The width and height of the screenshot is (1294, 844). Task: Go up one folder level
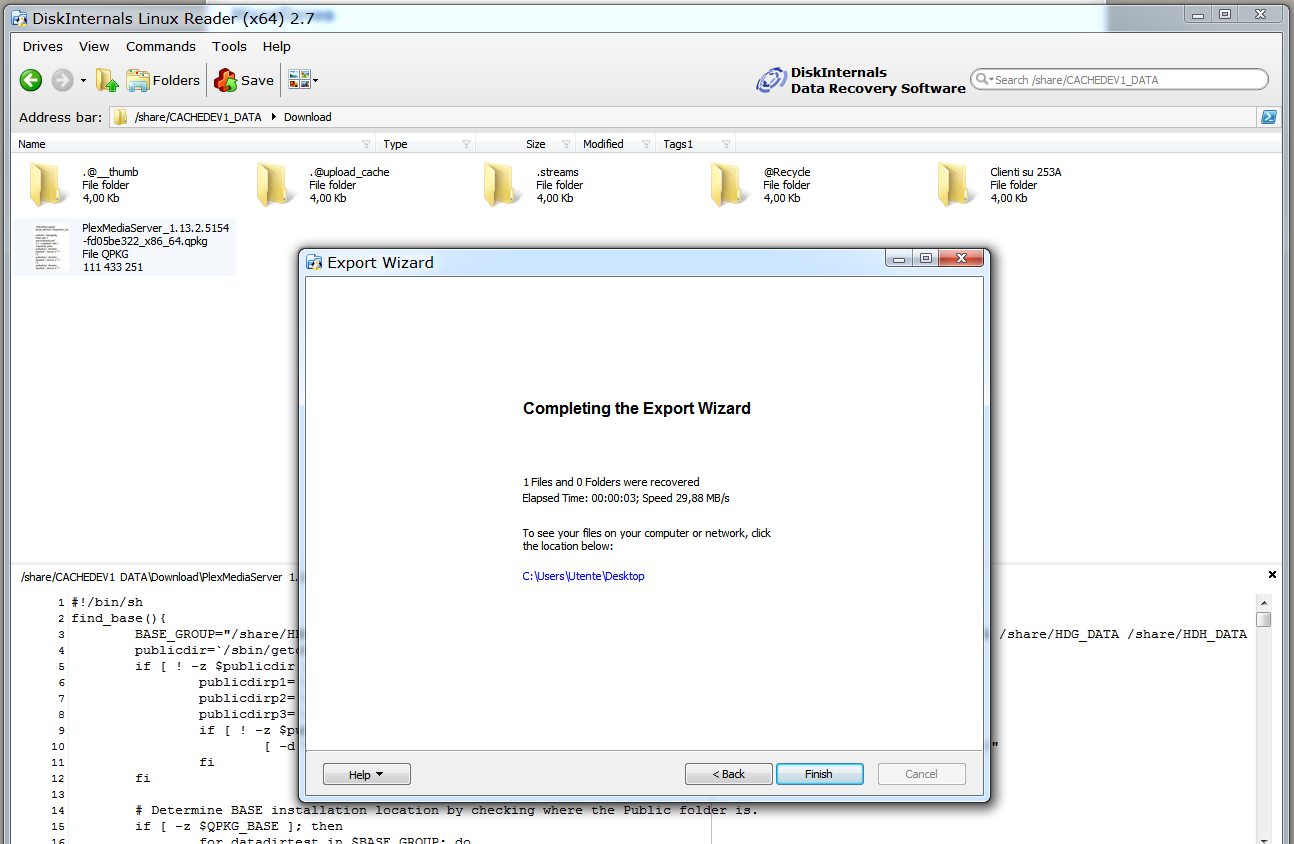107,80
